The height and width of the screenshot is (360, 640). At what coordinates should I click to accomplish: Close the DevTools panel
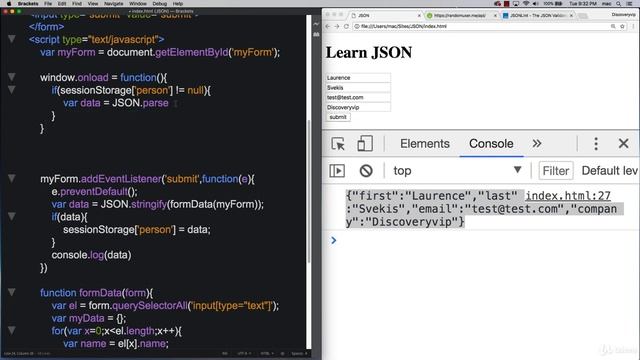(x=623, y=144)
